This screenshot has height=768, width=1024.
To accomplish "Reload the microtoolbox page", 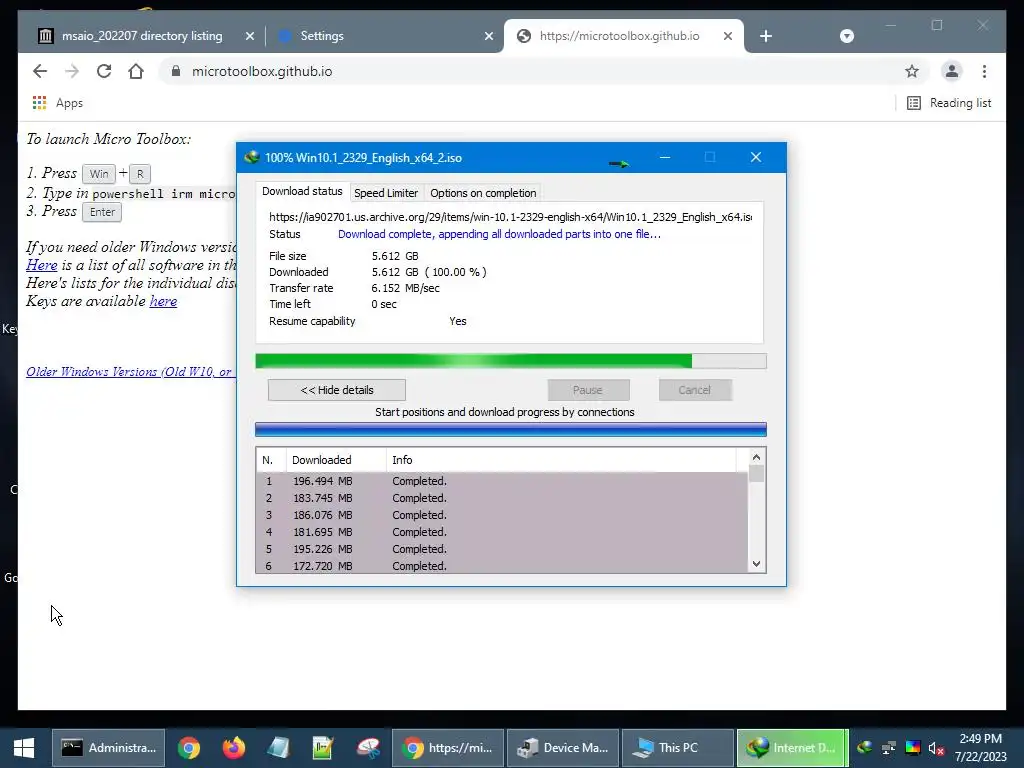I will coord(104,71).
